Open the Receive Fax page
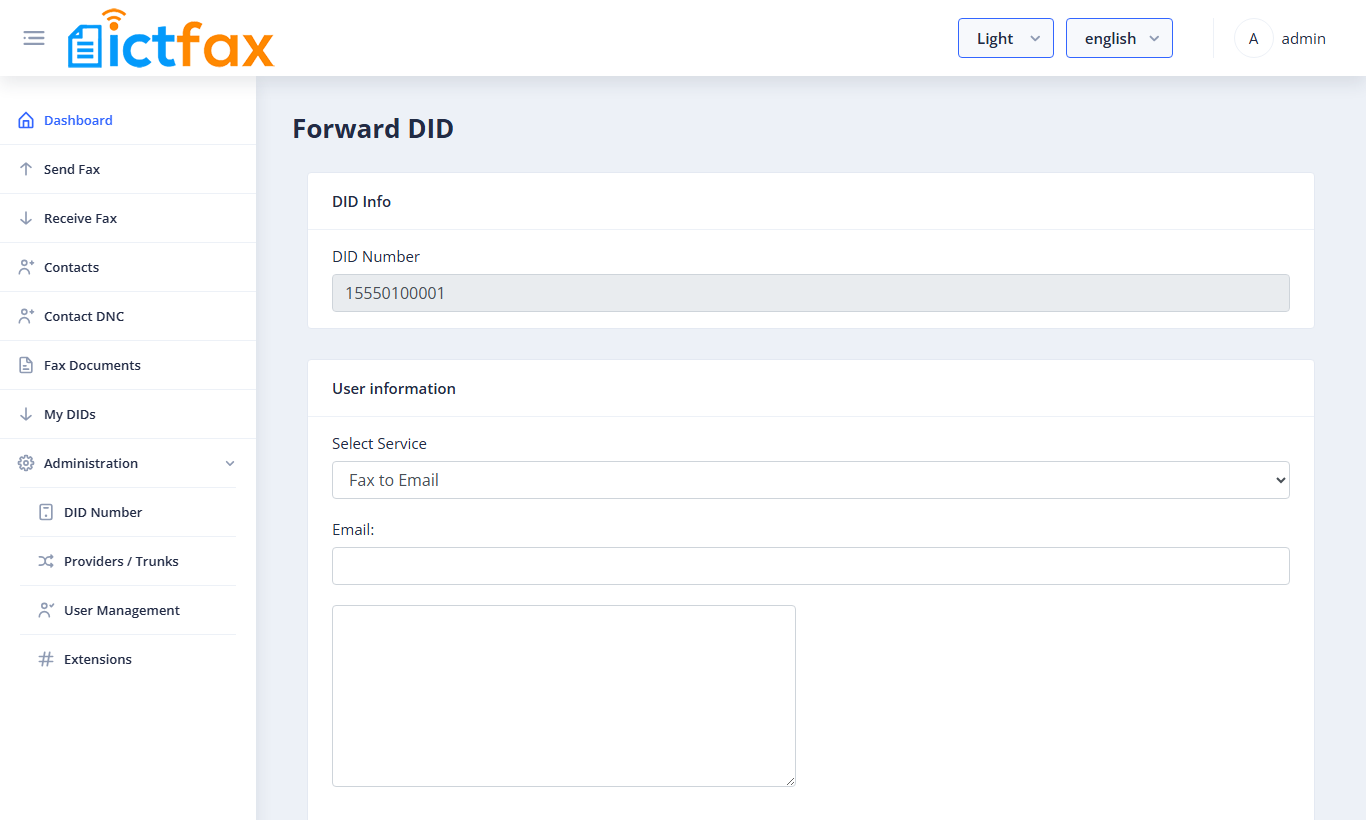 click(x=81, y=218)
